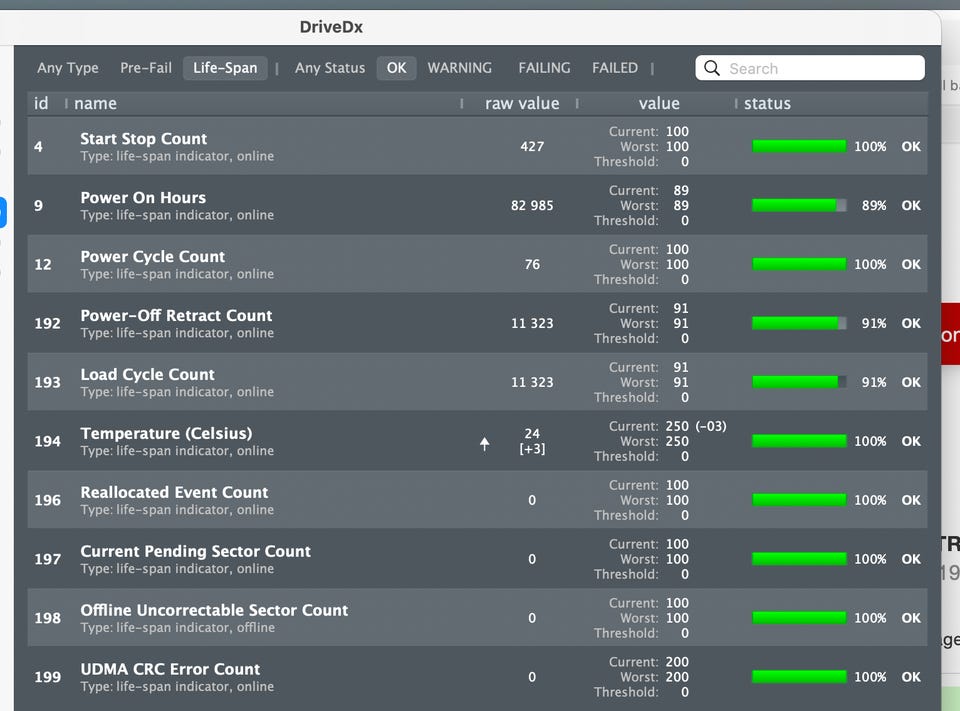Select the Load Cycle Count row
Screen dimensions: 960x711
tap(477, 382)
